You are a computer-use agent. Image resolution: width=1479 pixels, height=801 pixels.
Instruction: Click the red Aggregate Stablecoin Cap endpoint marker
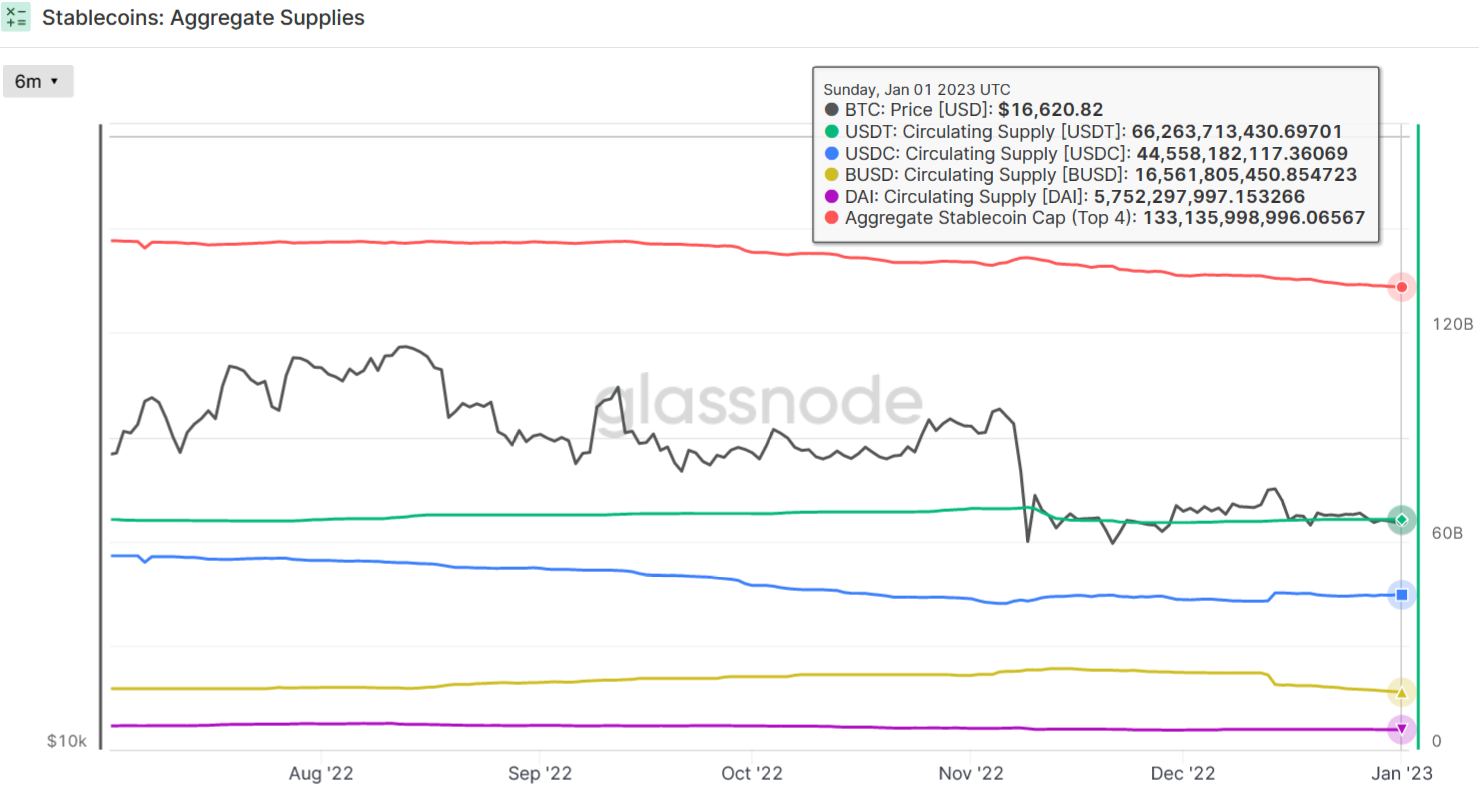click(x=1402, y=287)
